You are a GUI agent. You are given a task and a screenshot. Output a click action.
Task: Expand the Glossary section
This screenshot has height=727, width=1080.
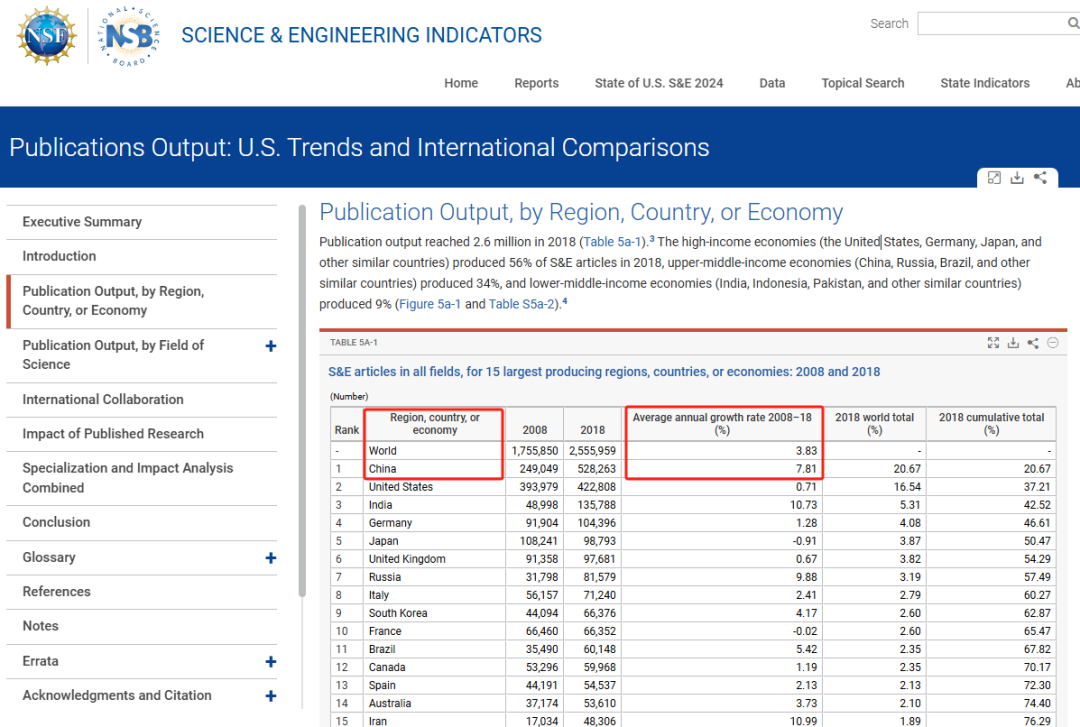(271, 558)
